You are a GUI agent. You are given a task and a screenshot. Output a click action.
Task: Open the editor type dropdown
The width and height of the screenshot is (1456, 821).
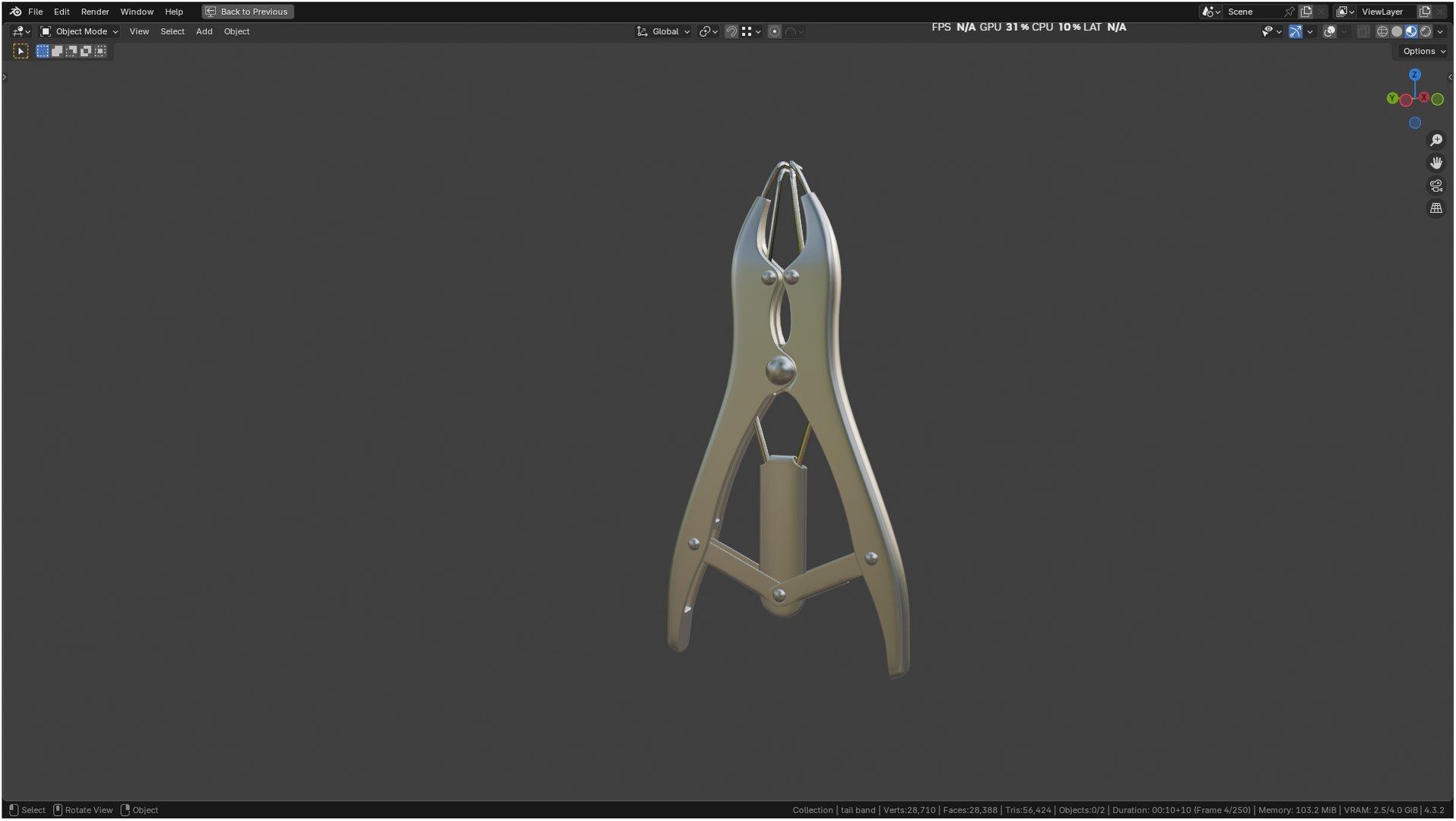pos(21,31)
